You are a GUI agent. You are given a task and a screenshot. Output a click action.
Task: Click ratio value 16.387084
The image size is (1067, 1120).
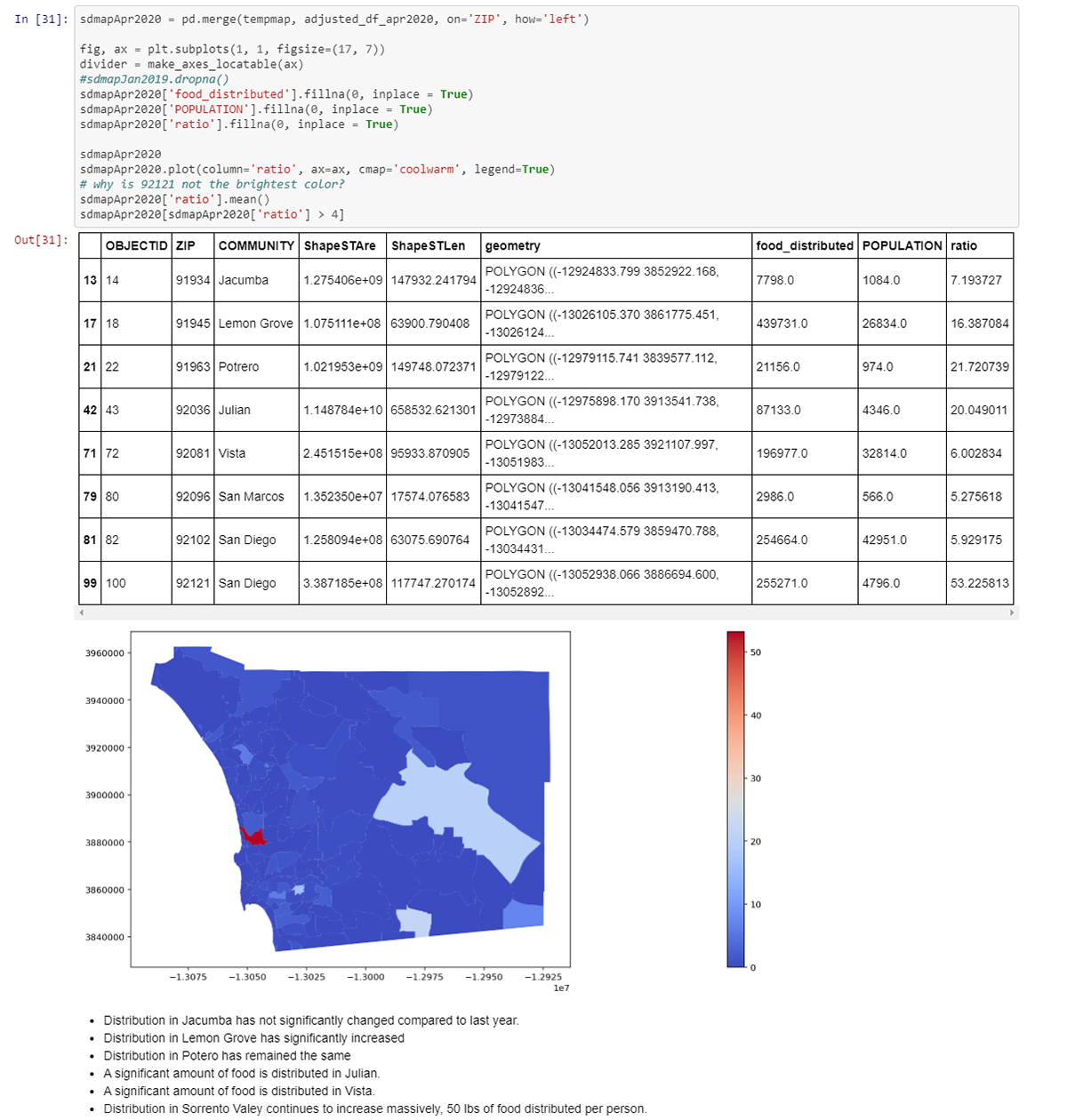(x=980, y=324)
